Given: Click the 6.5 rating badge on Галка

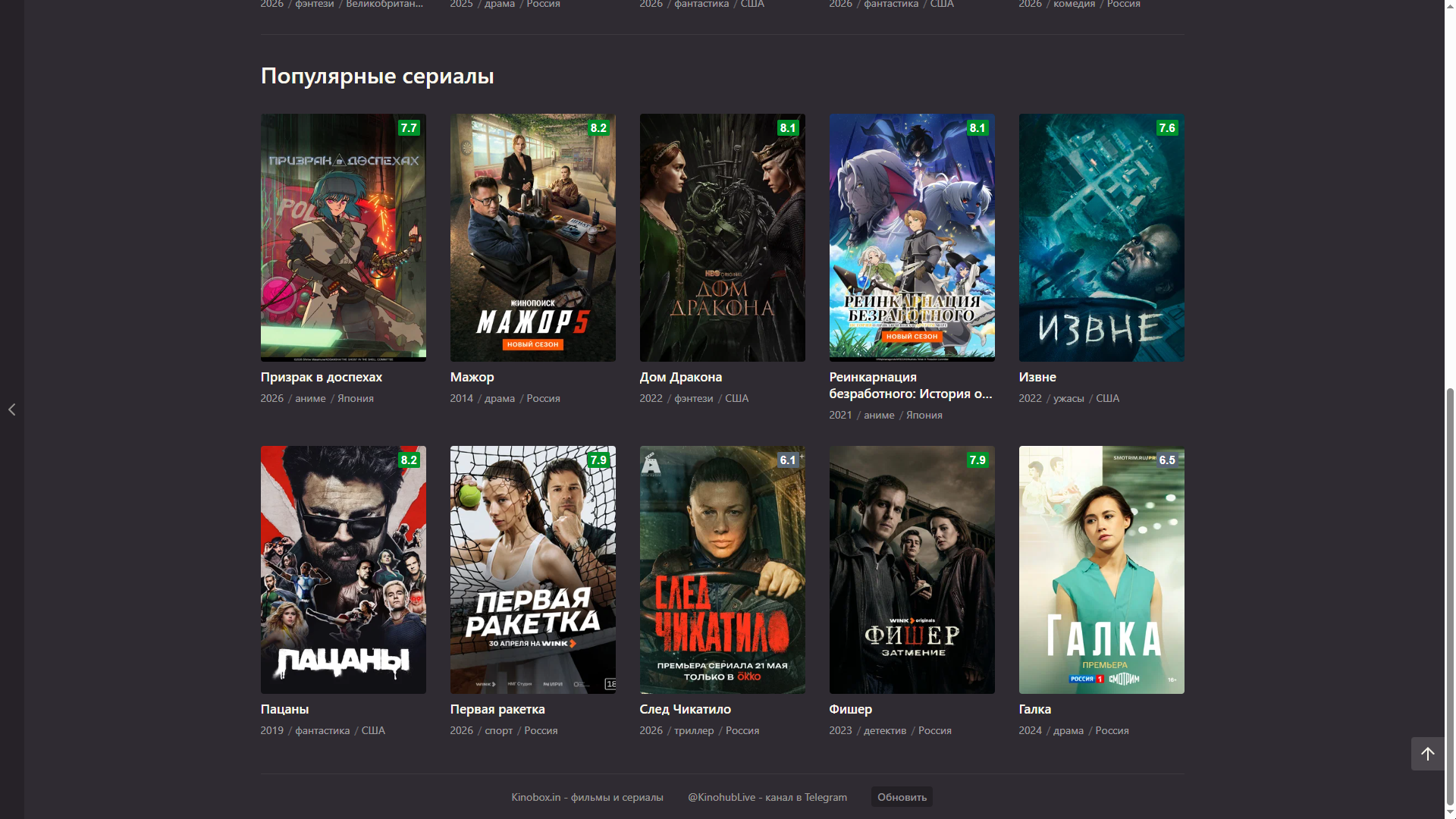Looking at the screenshot, I should pyautogui.click(x=1167, y=460).
